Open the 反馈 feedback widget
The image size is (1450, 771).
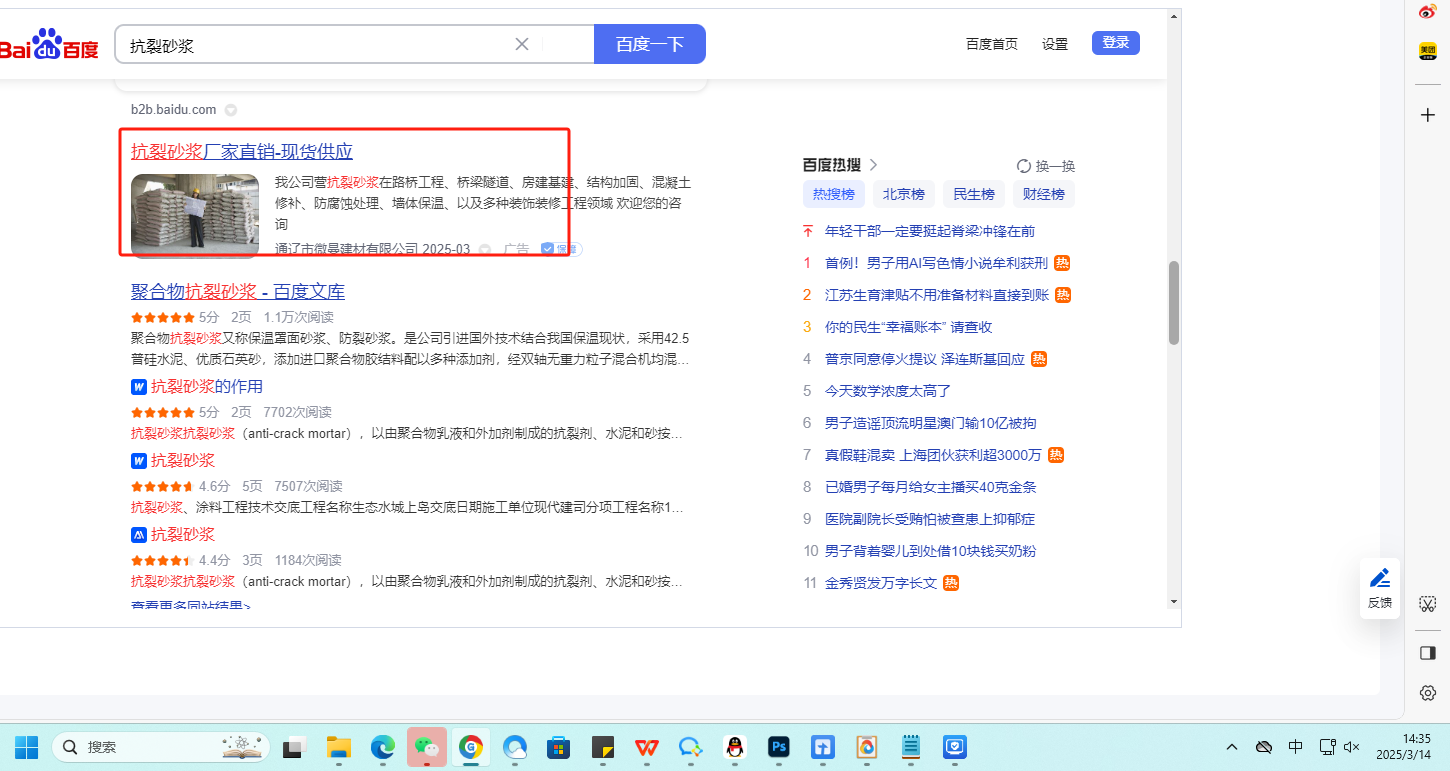click(x=1380, y=588)
